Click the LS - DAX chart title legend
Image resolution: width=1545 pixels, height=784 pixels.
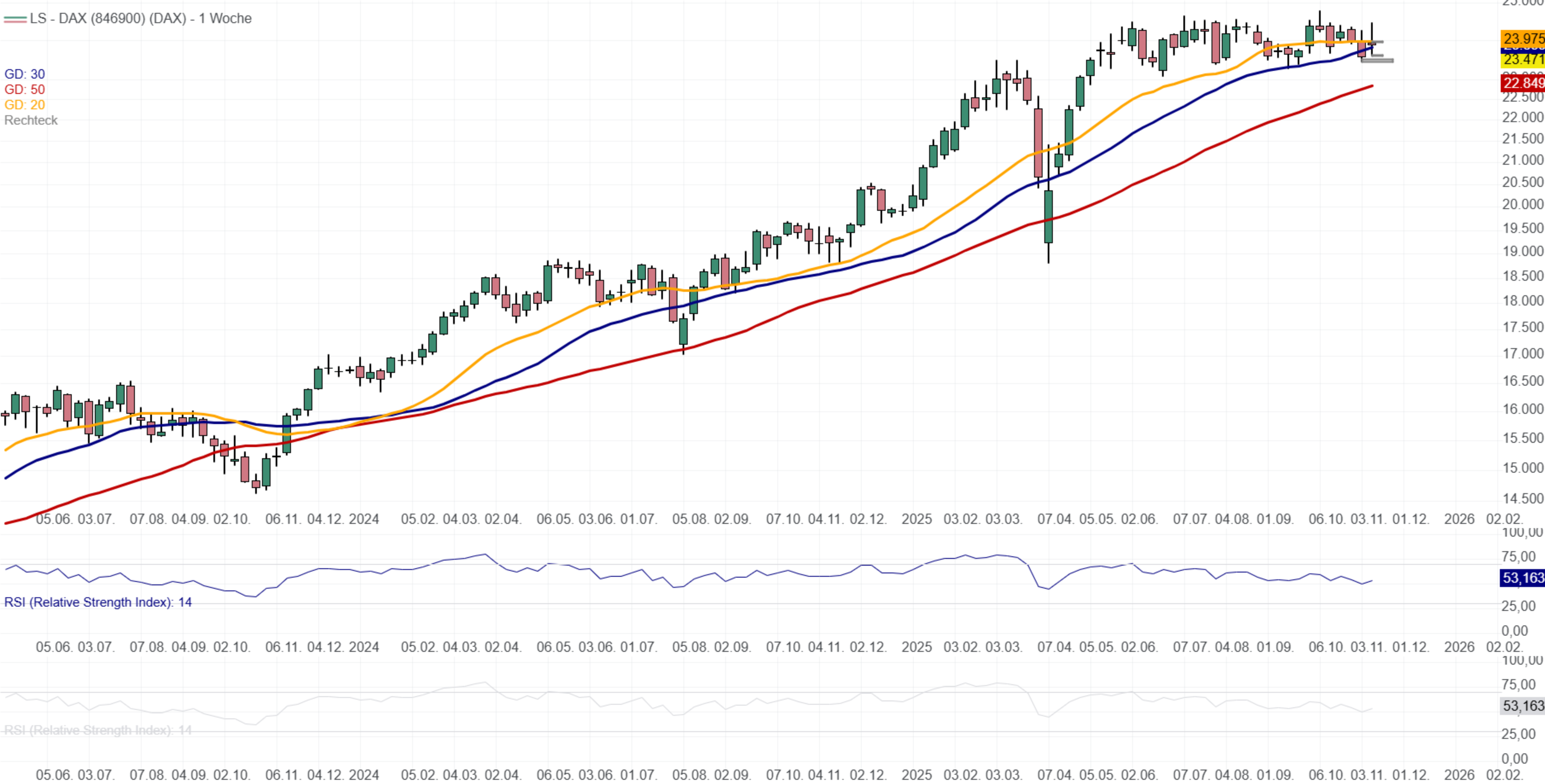click(140, 19)
